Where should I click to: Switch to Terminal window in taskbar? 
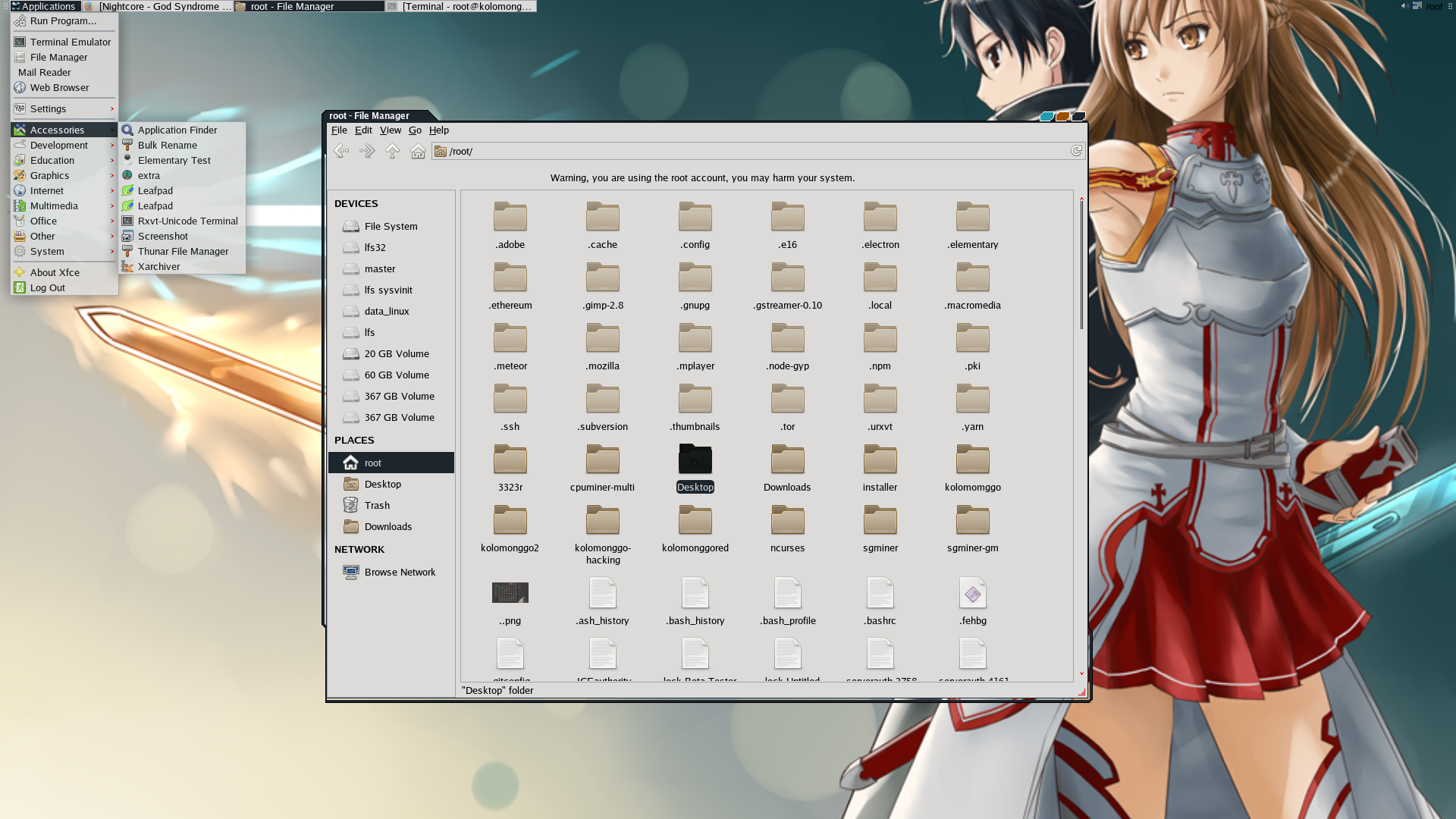461,6
